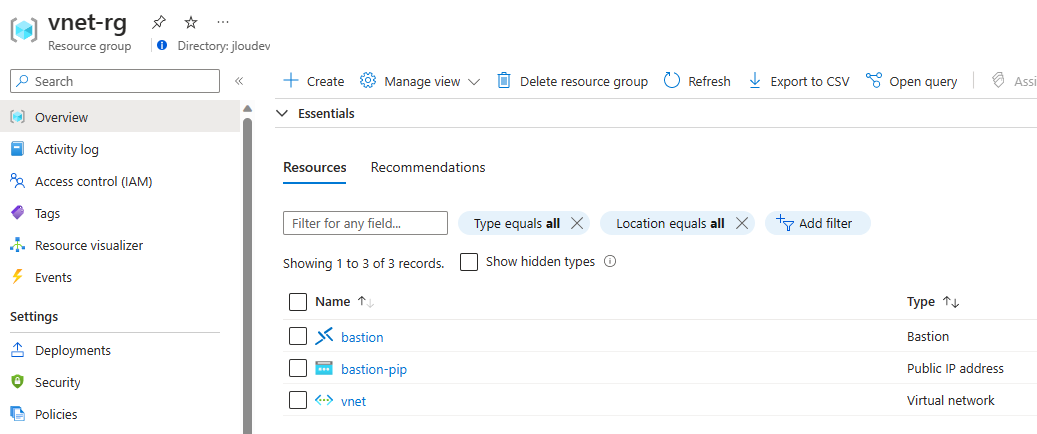Mark vnet-rg as favorite with star

191,22
